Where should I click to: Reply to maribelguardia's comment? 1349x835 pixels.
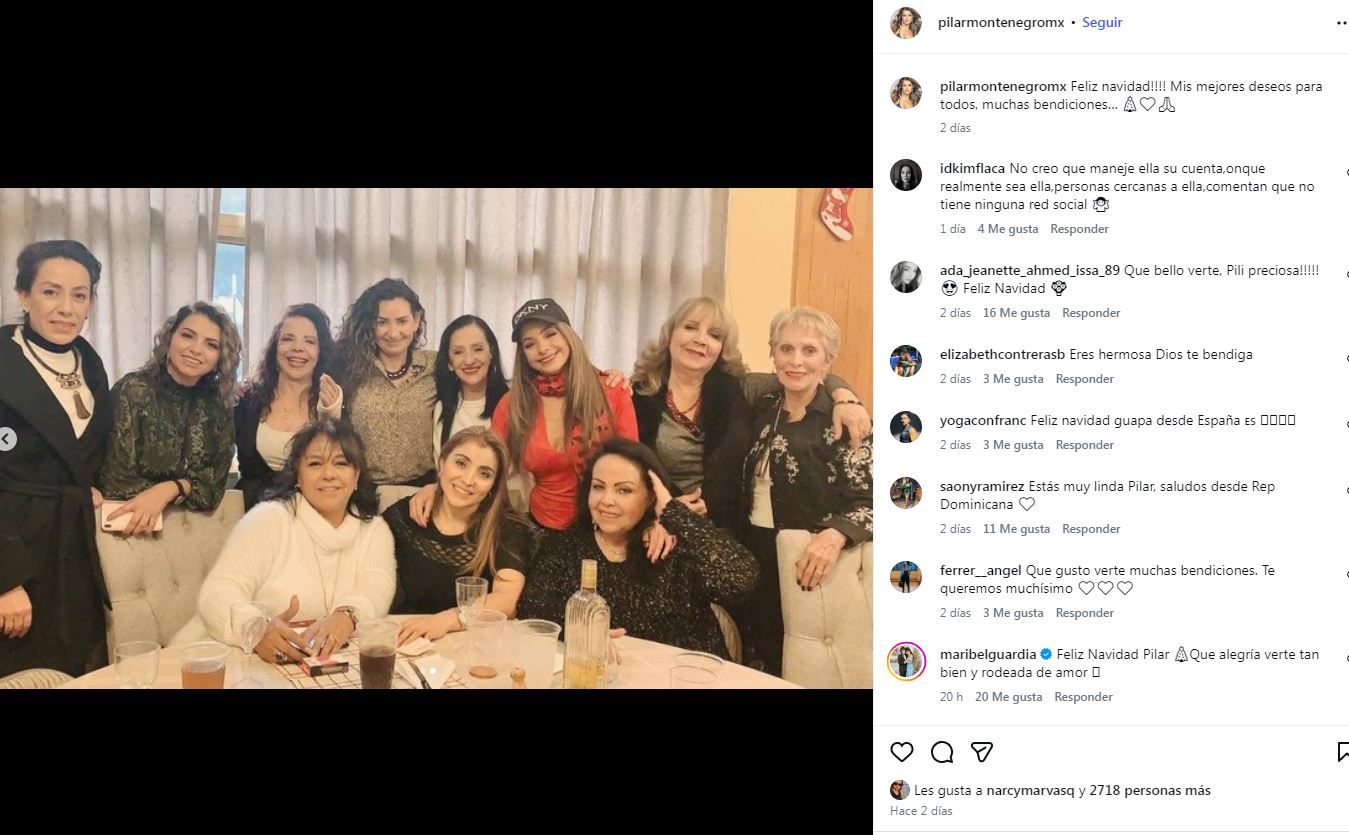[1083, 697]
